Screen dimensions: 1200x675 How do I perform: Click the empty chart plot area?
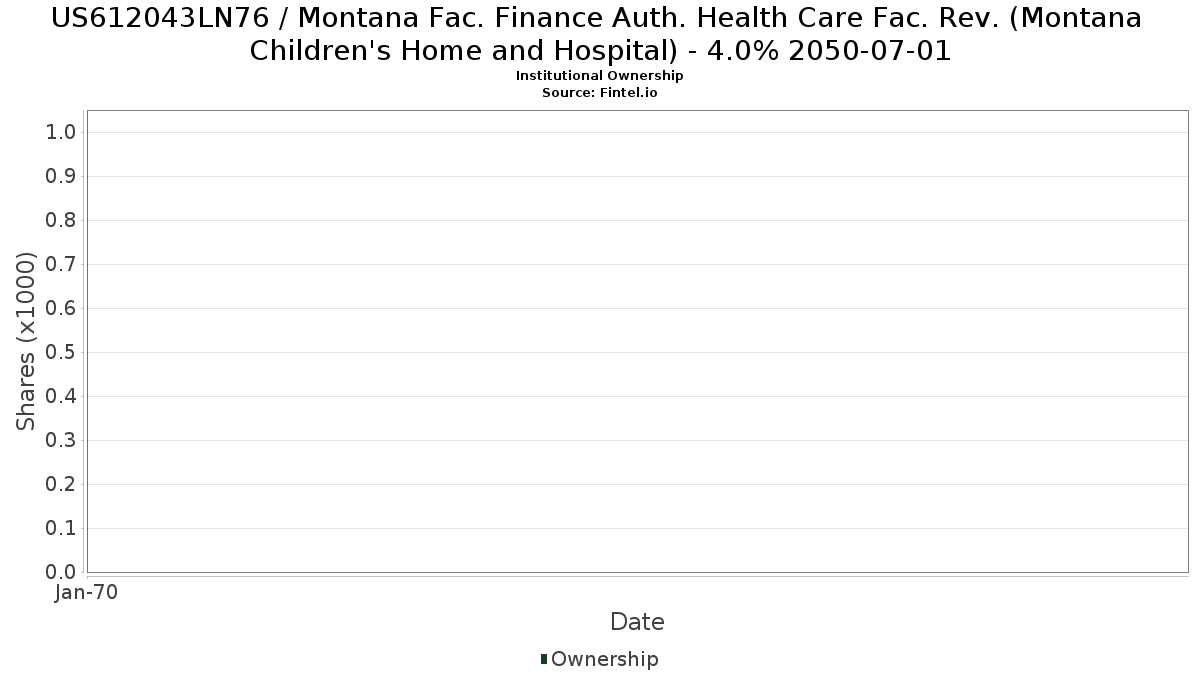coord(637,341)
